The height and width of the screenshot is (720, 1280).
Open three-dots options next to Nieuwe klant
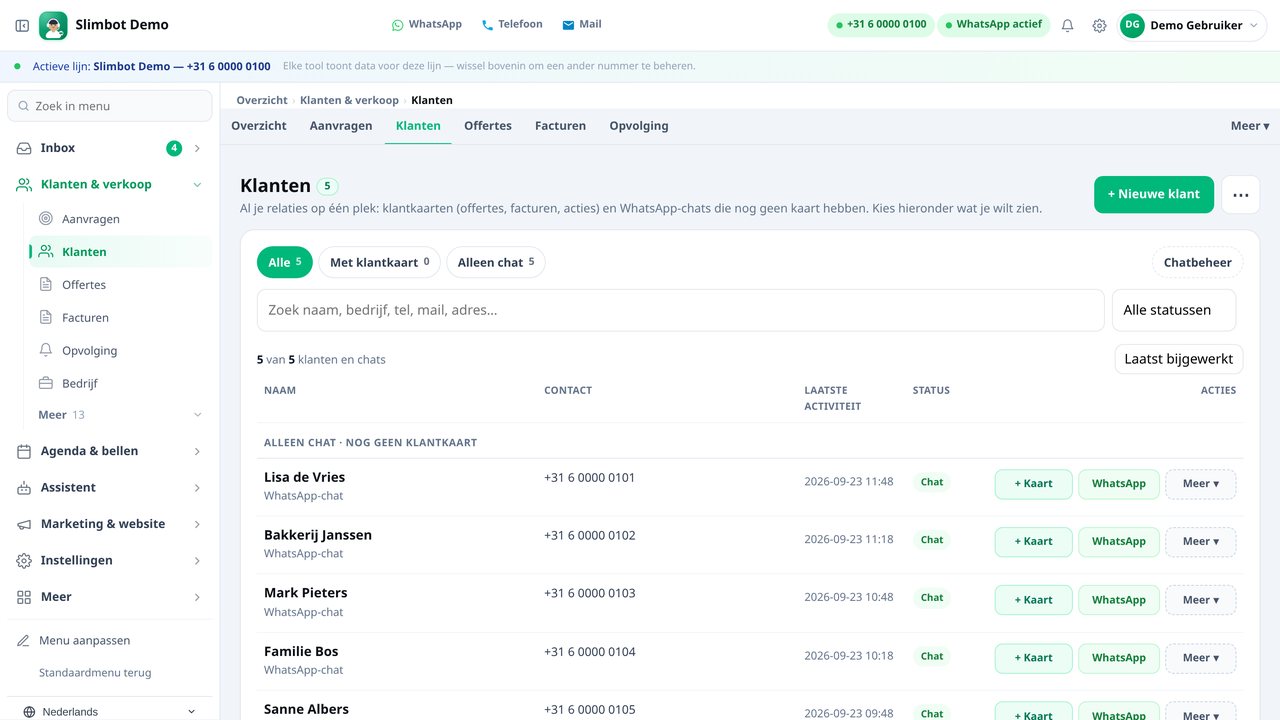click(x=1241, y=195)
